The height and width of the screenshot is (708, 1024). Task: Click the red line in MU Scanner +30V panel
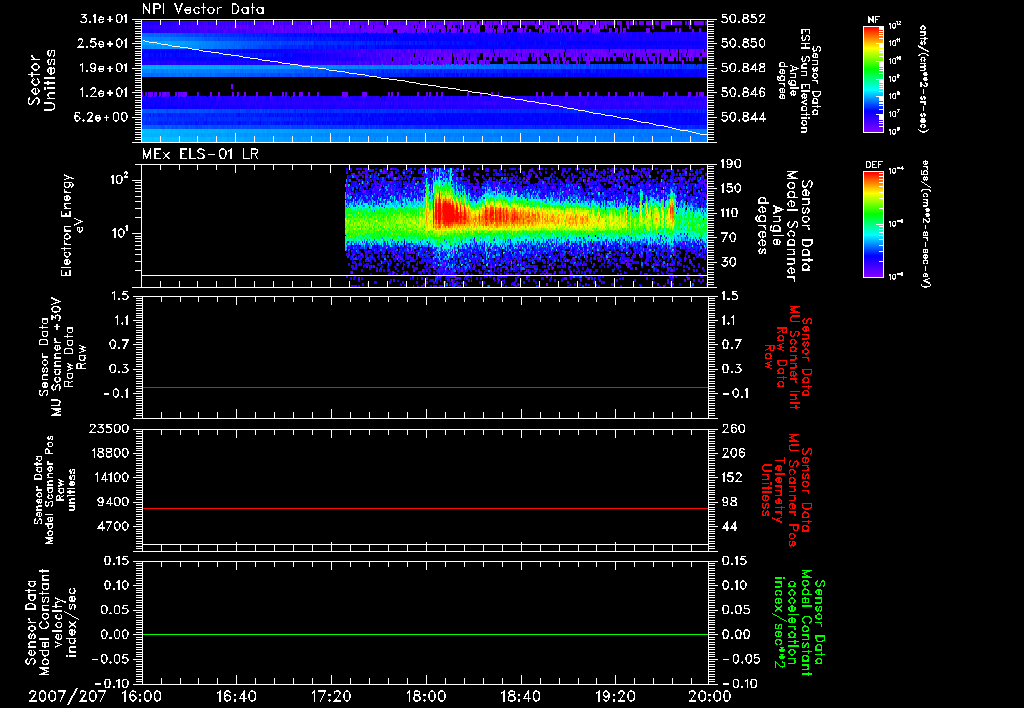(425, 387)
